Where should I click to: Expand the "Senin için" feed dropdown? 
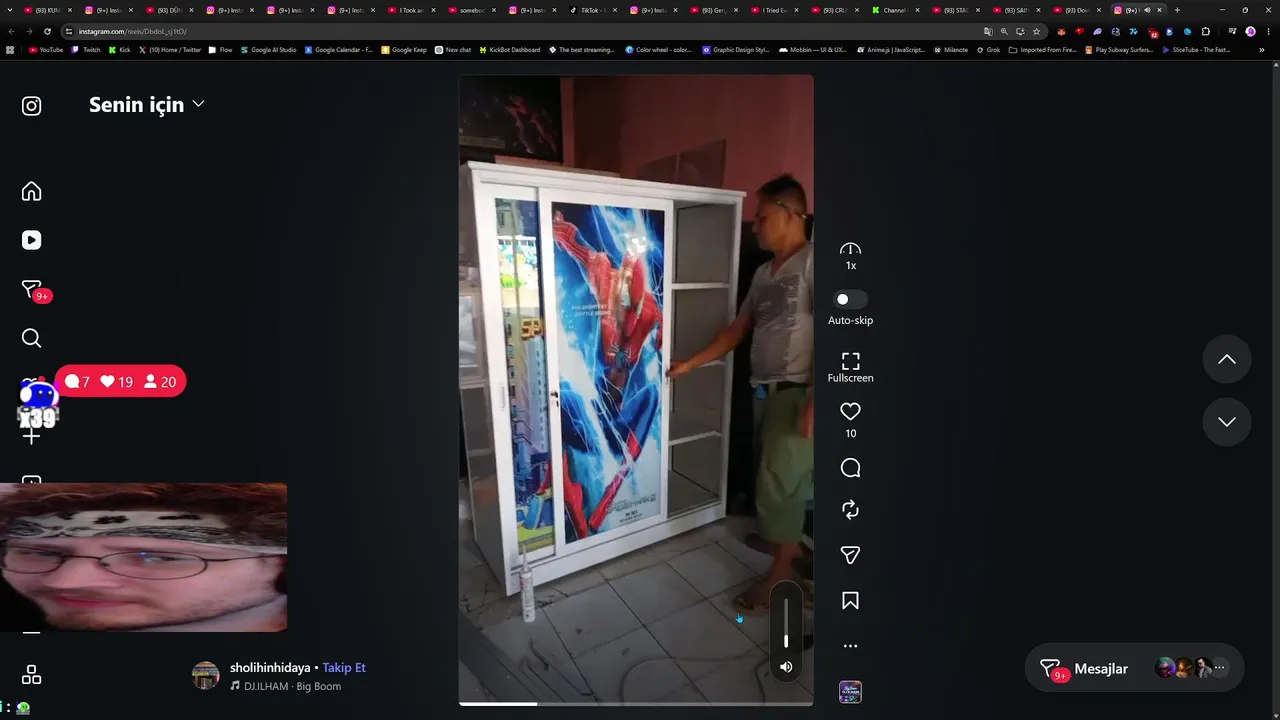pos(146,104)
